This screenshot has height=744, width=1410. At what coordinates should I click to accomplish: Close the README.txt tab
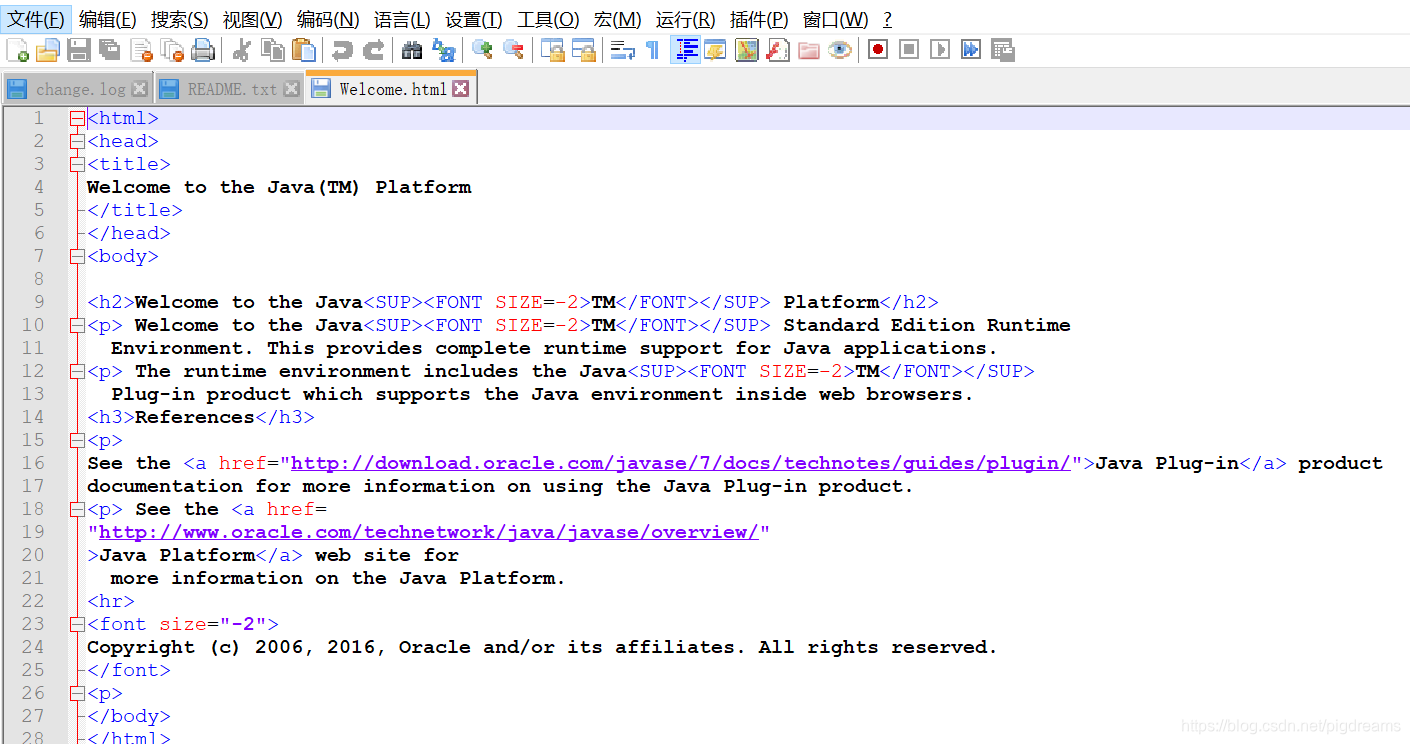(x=291, y=89)
